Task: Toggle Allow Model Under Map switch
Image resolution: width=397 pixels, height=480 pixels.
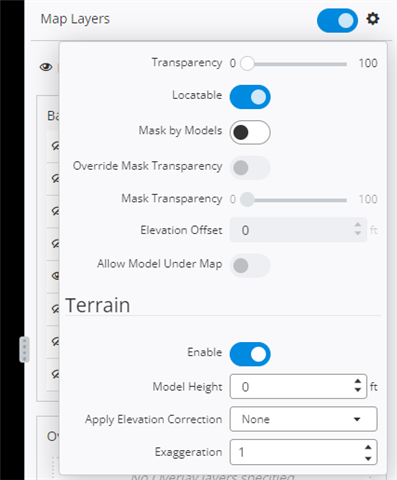Action: (x=250, y=266)
